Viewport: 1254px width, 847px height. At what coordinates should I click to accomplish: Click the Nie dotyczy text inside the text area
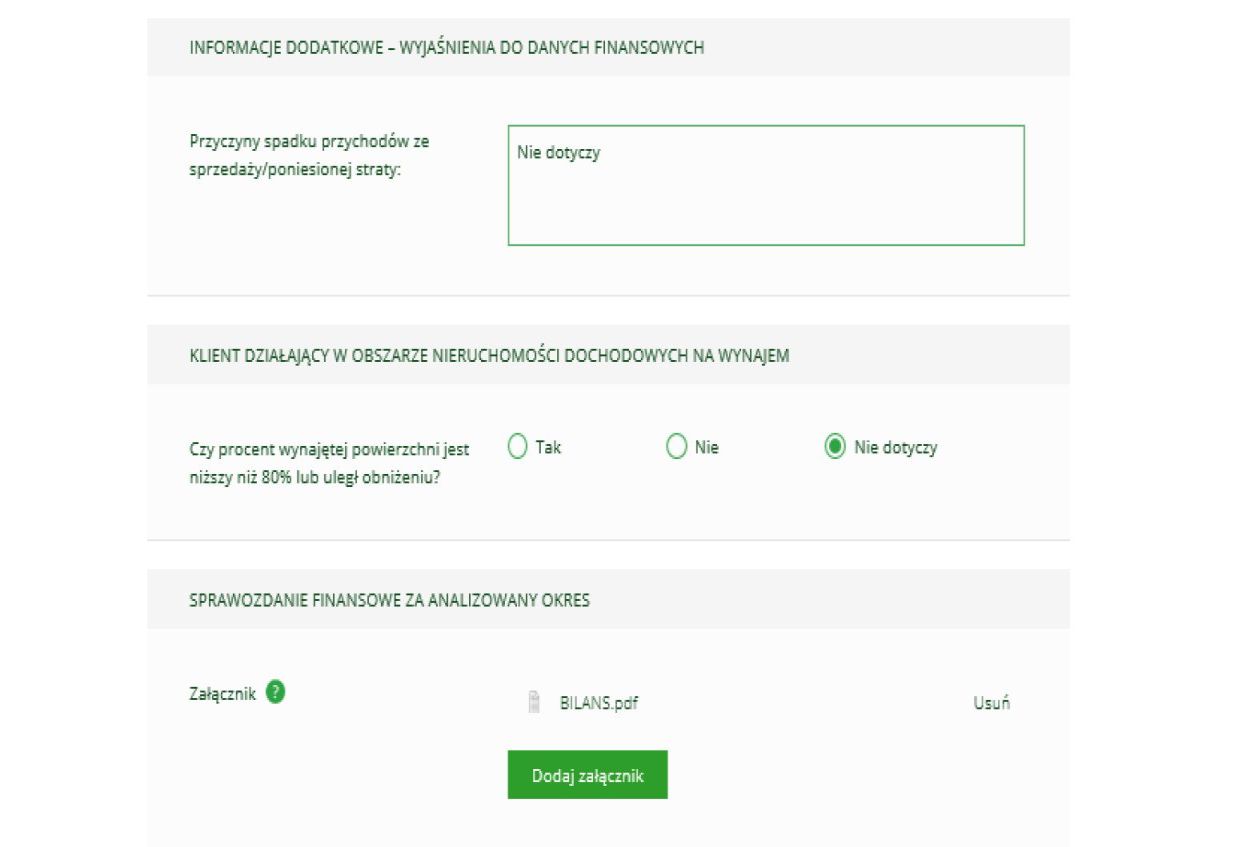coord(558,153)
